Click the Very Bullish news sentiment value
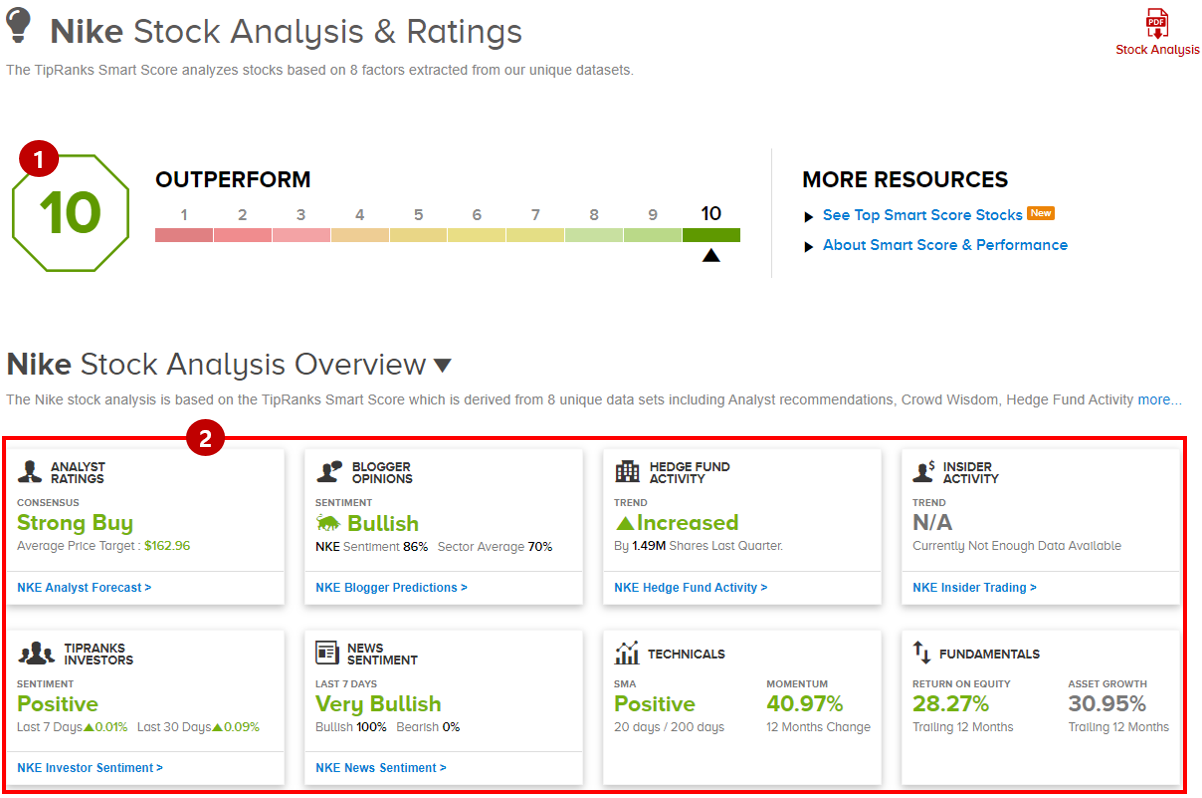The image size is (1202, 798). (378, 704)
